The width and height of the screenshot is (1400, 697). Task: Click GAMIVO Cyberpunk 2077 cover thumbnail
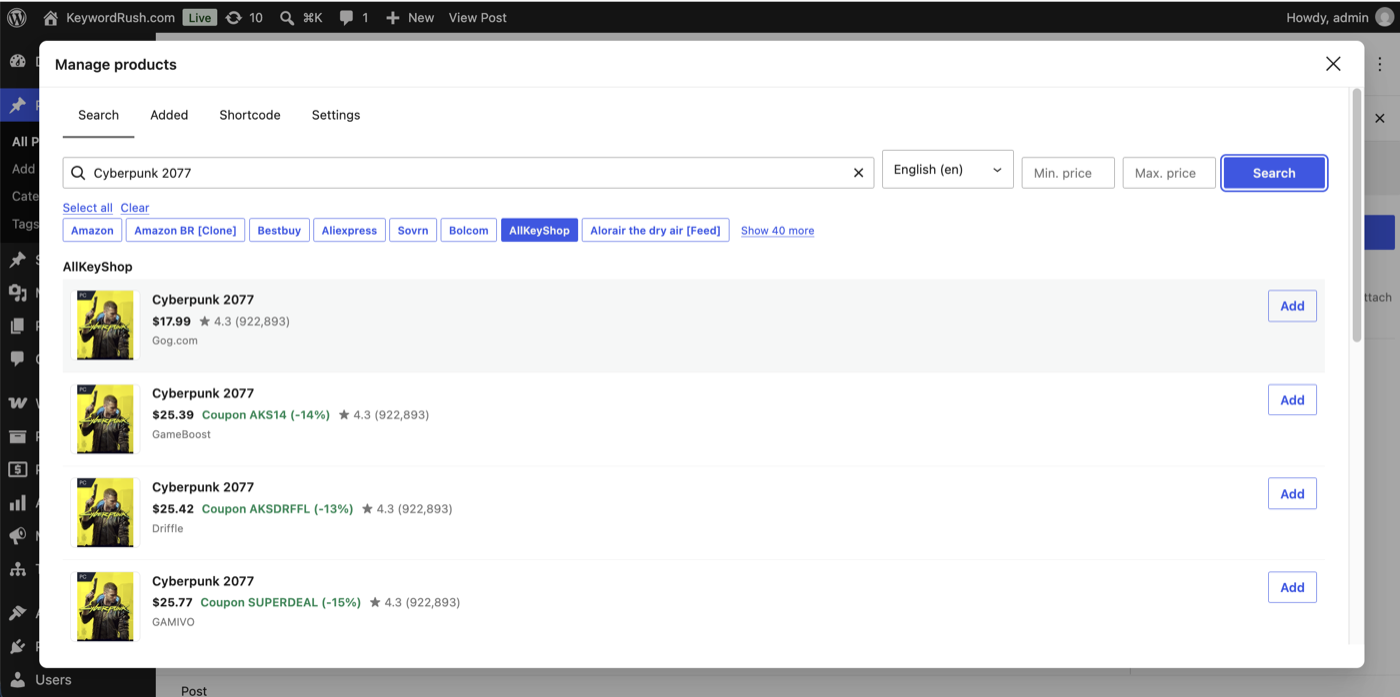(105, 606)
